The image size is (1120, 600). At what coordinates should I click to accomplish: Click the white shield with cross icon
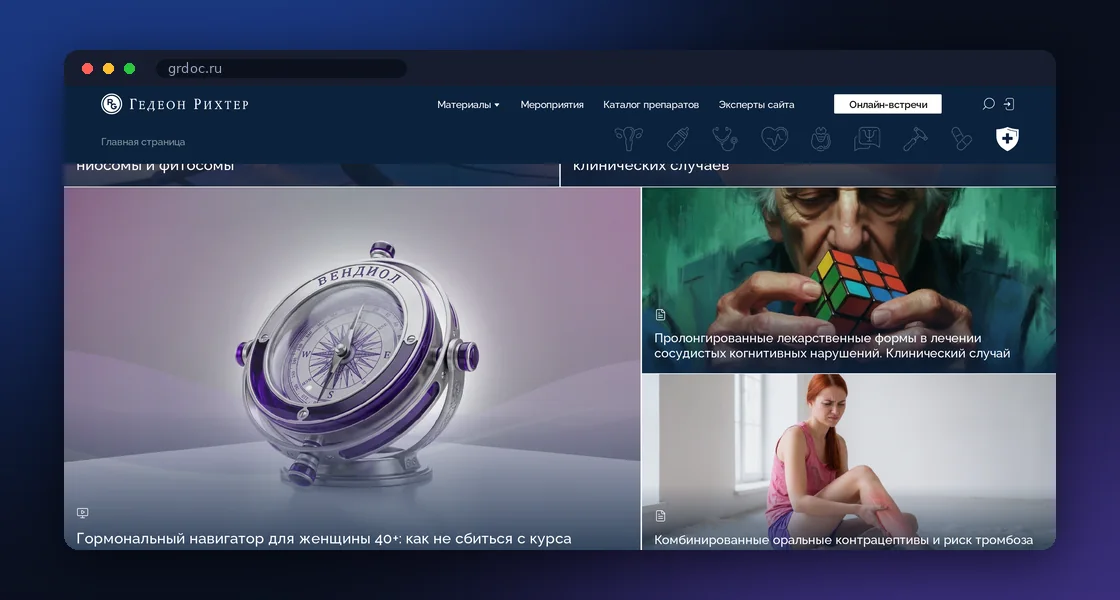pyautogui.click(x=1007, y=139)
